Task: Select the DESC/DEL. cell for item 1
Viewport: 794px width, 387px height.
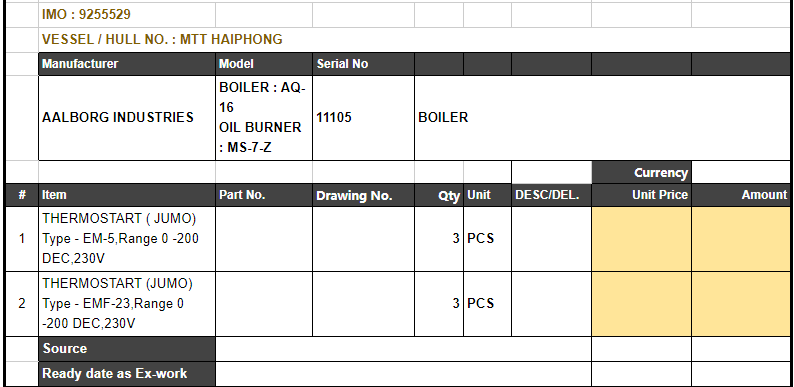Action: [551, 239]
